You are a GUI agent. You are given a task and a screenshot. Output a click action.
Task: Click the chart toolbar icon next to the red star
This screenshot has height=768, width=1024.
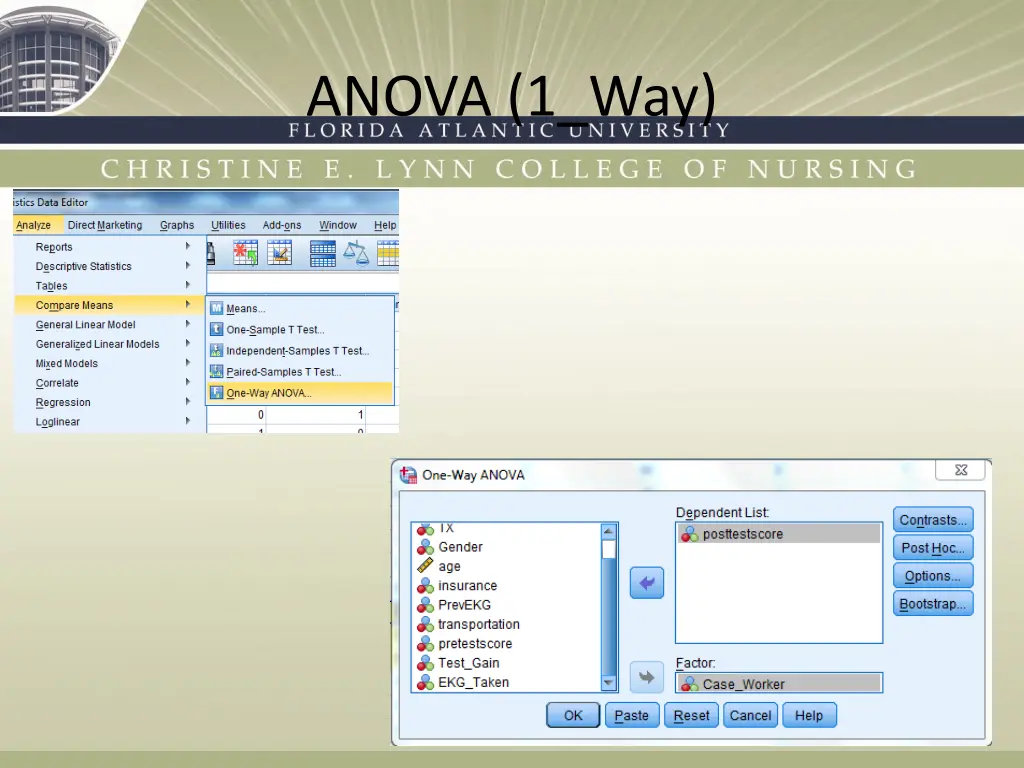pos(280,253)
